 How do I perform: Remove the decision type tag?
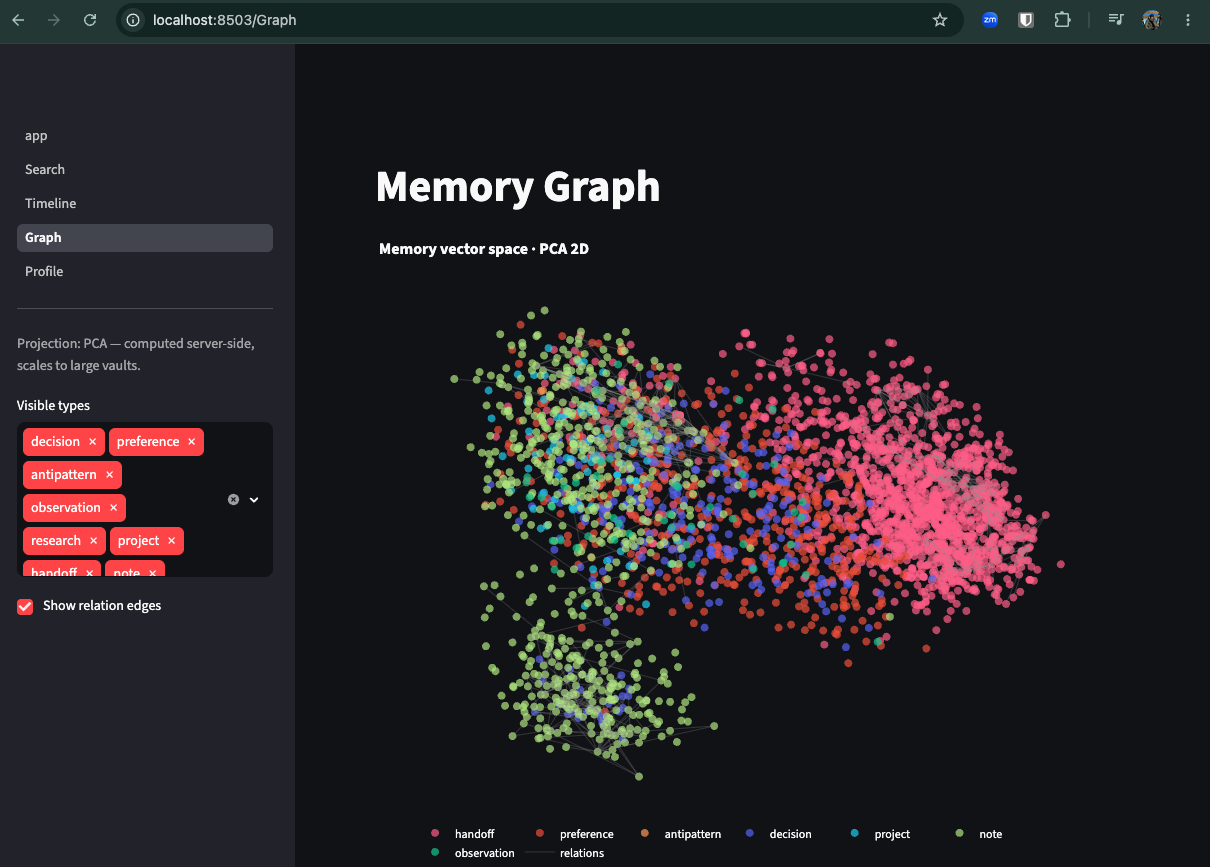93,442
